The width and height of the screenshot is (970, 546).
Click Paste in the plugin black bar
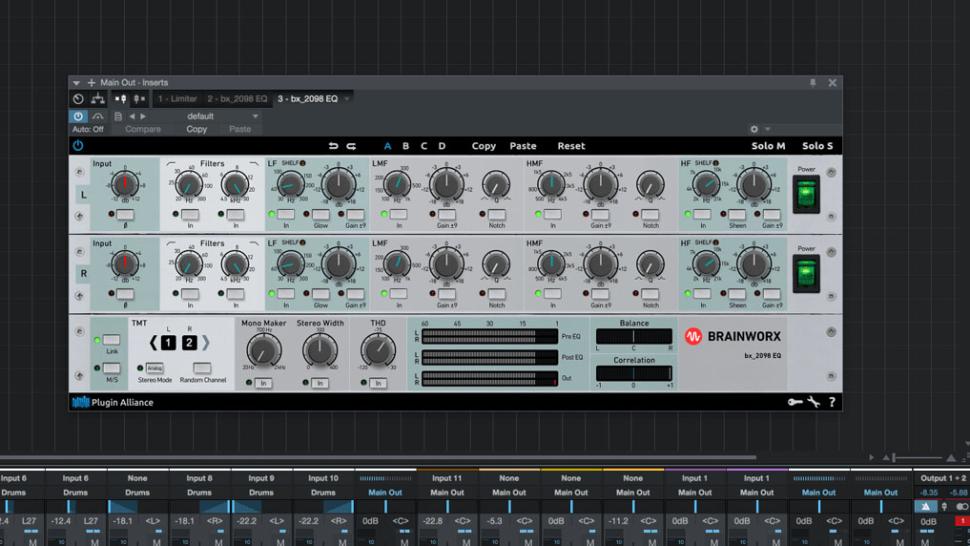click(523, 146)
